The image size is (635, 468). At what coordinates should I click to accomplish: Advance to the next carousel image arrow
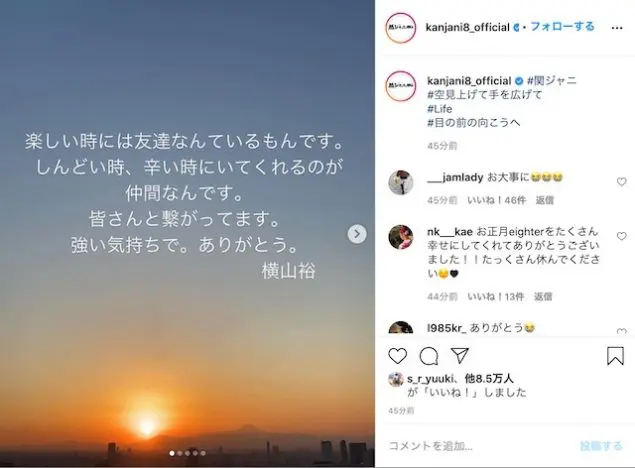click(357, 234)
